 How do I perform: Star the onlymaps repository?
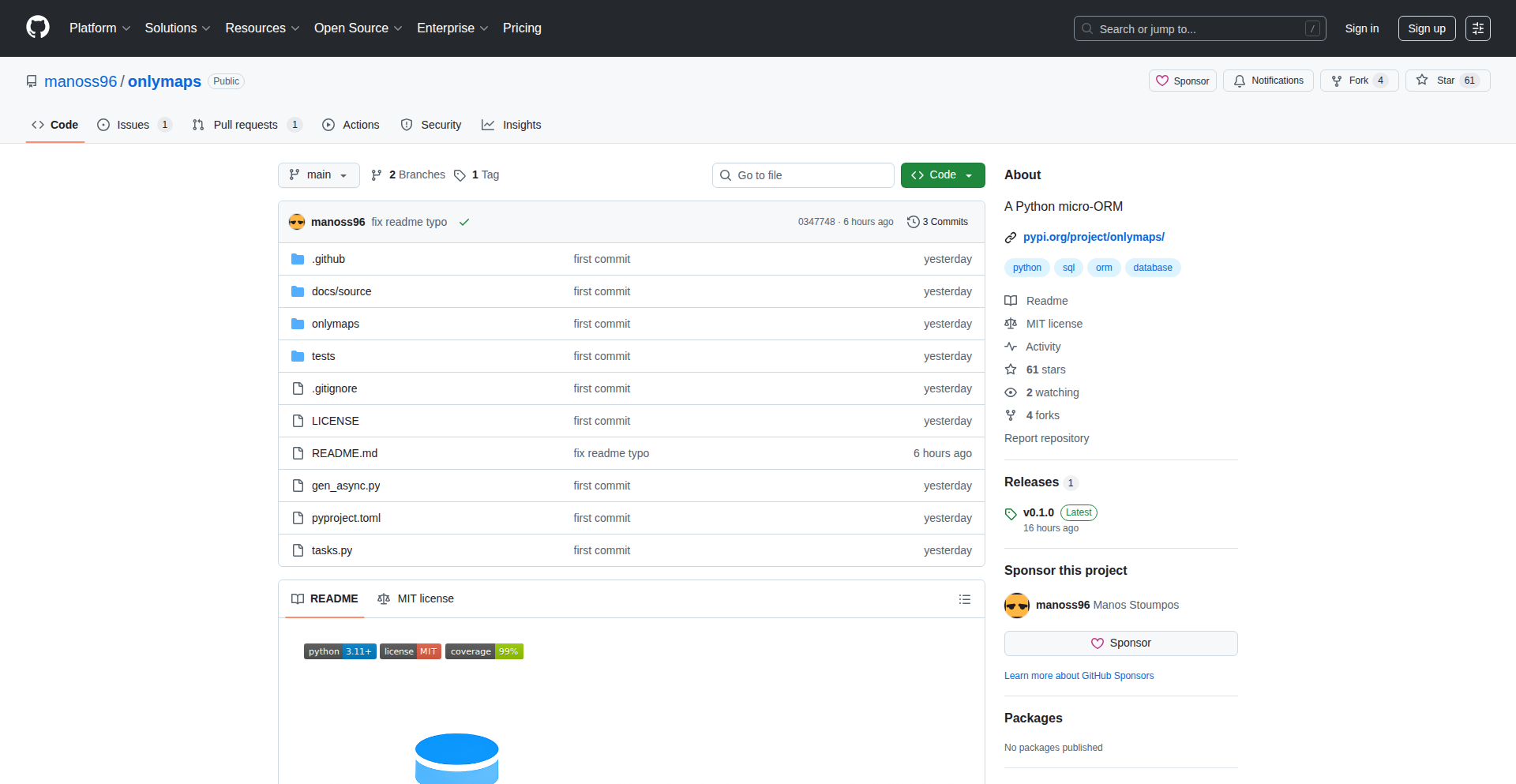(x=1447, y=81)
